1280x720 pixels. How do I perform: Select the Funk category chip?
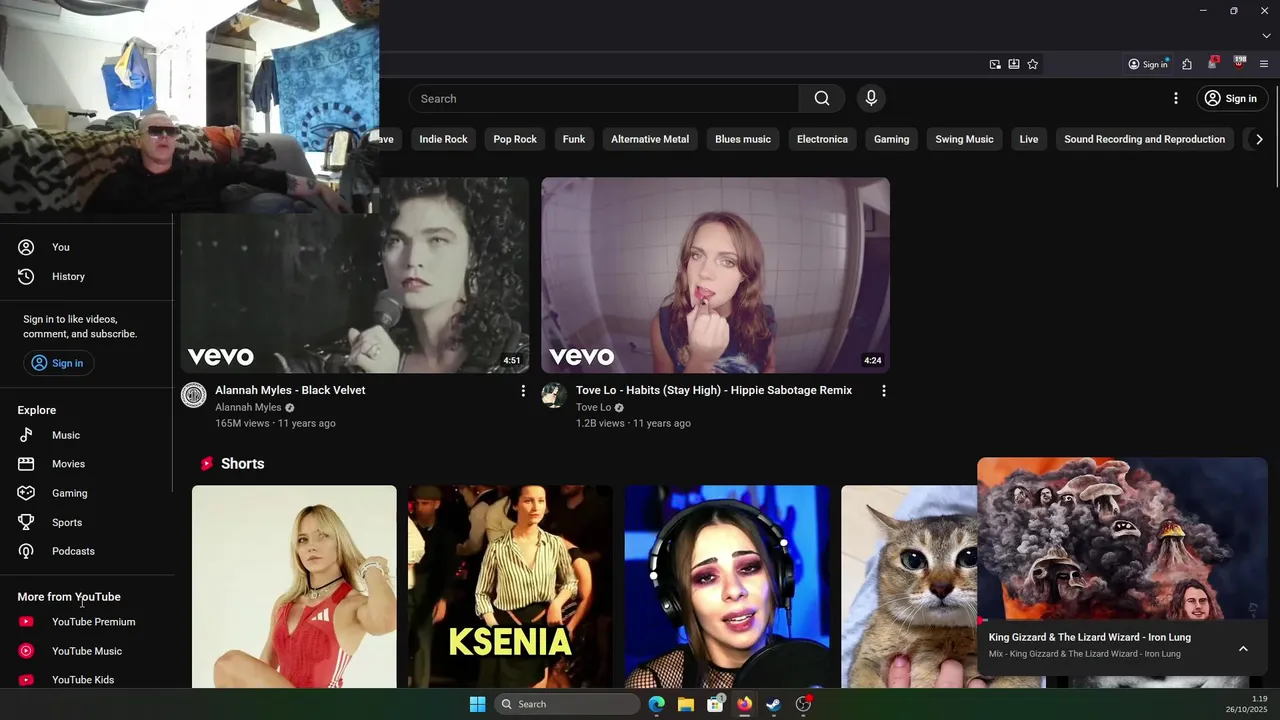coord(574,139)
